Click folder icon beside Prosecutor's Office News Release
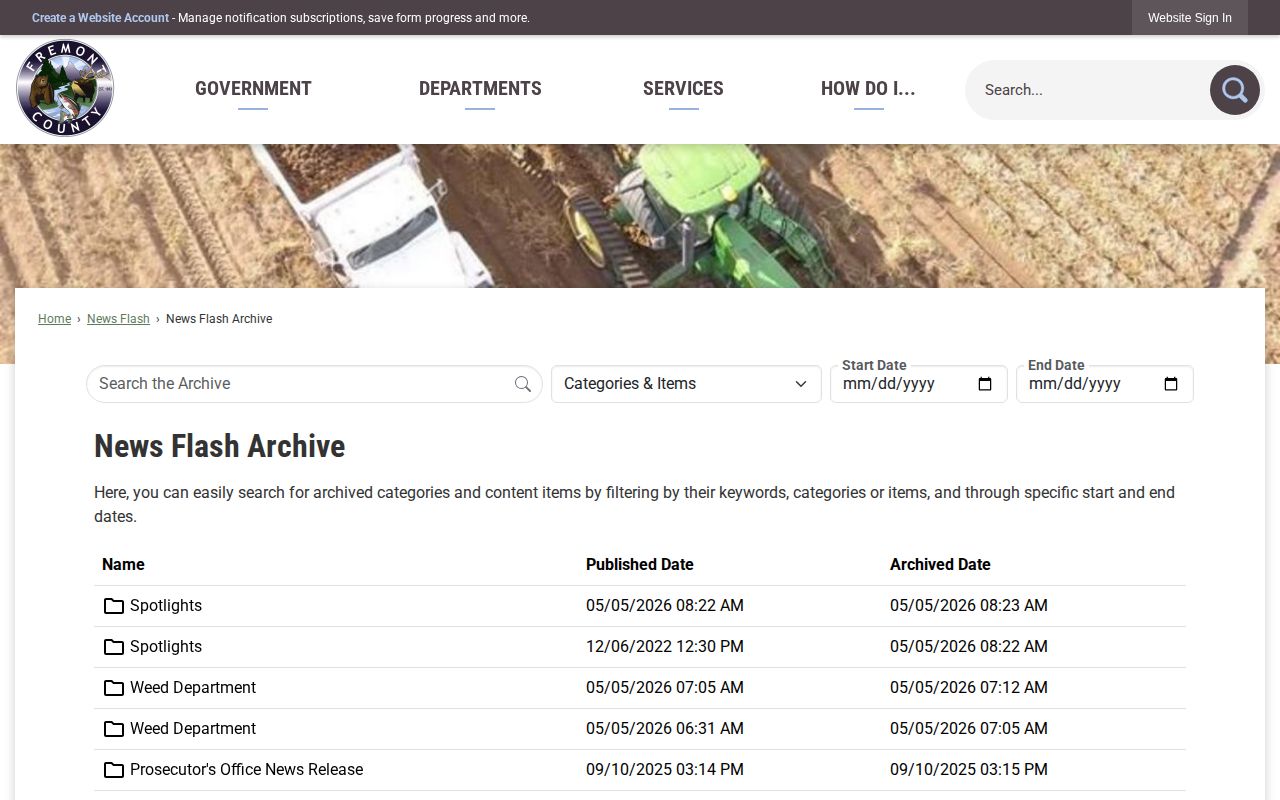Screen dimensions: 1280x800 click(114, 770)
